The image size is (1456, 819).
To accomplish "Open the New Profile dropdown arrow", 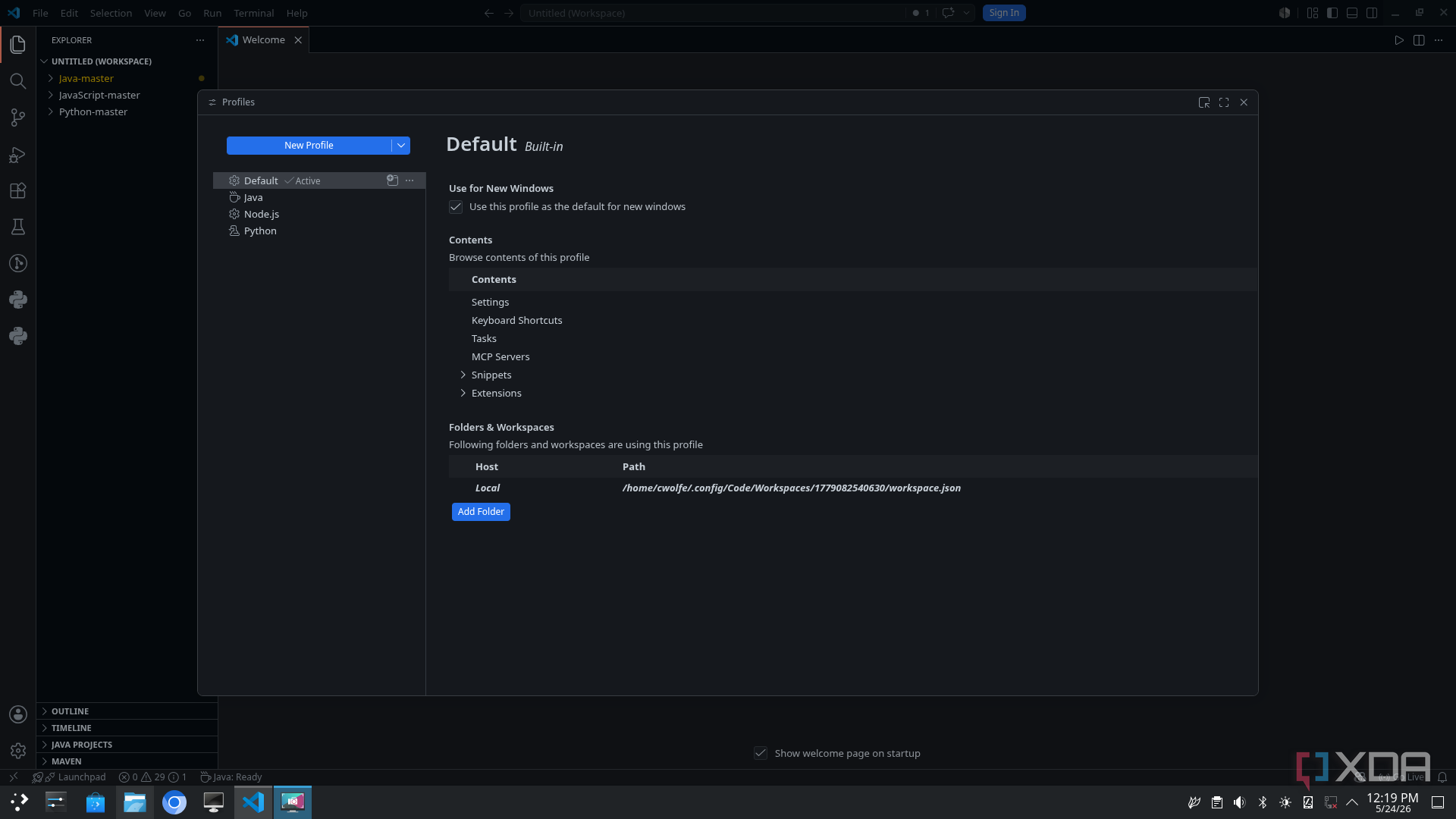I will [401, 146].
